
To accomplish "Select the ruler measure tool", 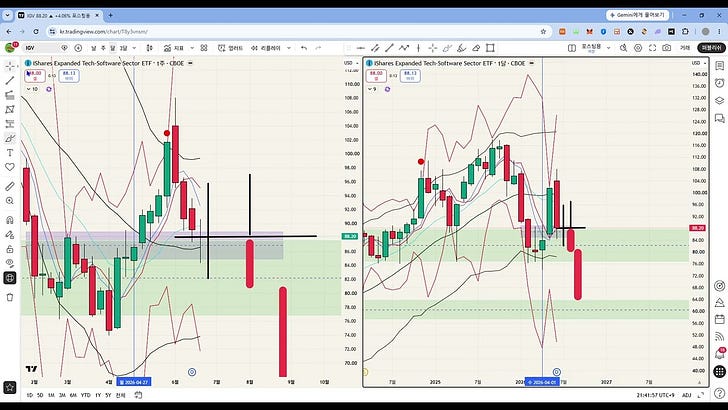I will (x=10, y=186).
